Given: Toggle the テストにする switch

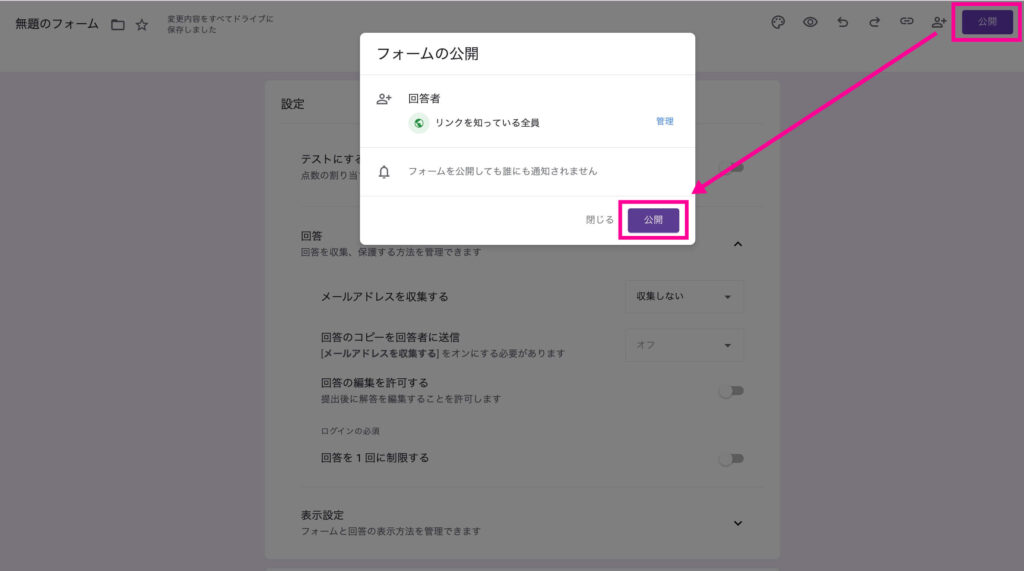Looking at the screenshot, I should (x=733, y=167).
